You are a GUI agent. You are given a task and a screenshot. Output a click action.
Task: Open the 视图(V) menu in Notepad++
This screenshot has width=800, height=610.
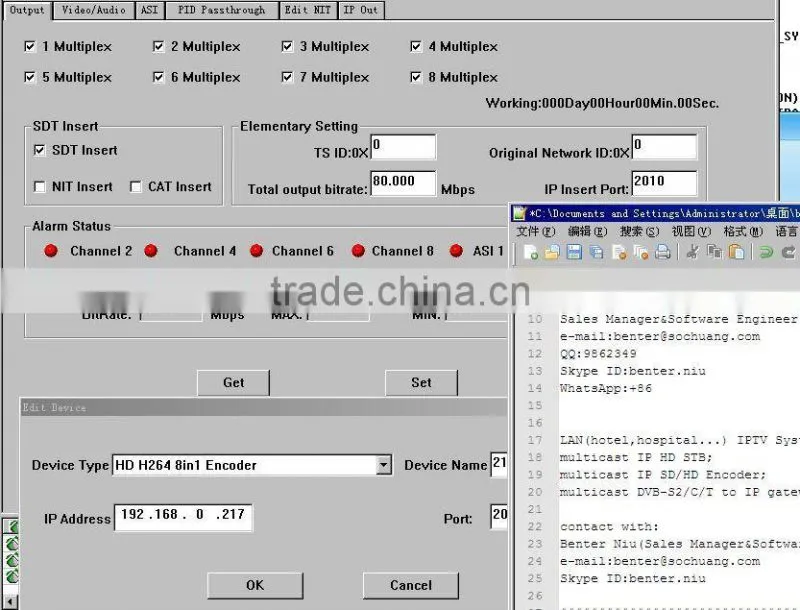691,232
